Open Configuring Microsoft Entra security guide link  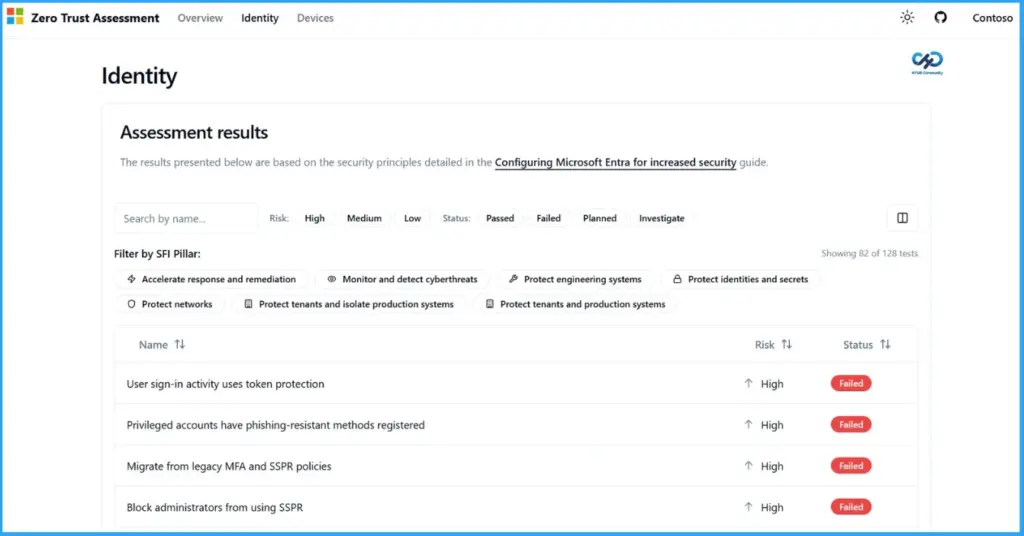click(615, 162)
